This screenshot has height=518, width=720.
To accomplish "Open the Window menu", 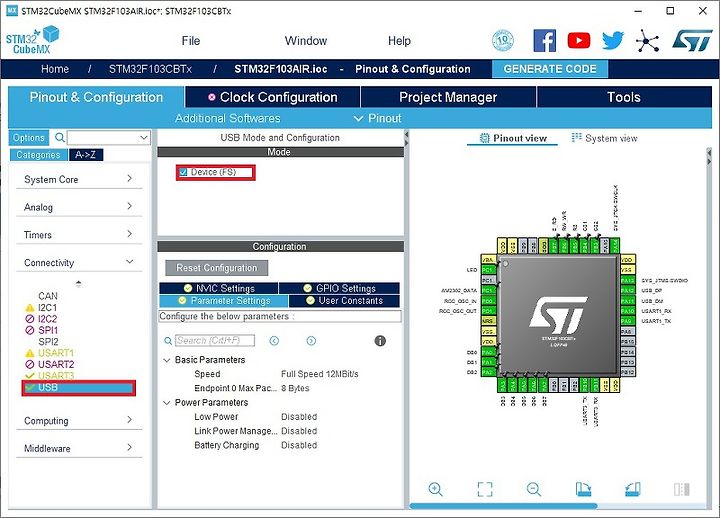I will (x=306, y=41).
